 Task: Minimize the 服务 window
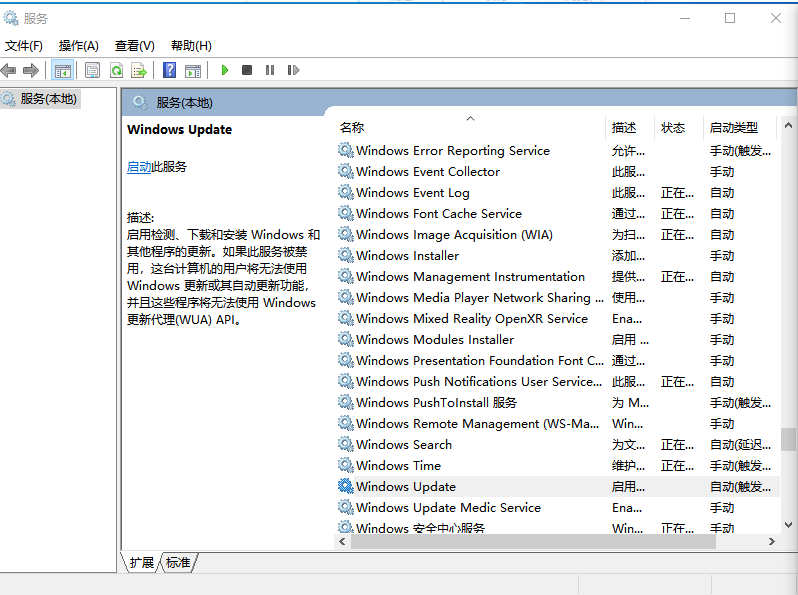[685, 18]
